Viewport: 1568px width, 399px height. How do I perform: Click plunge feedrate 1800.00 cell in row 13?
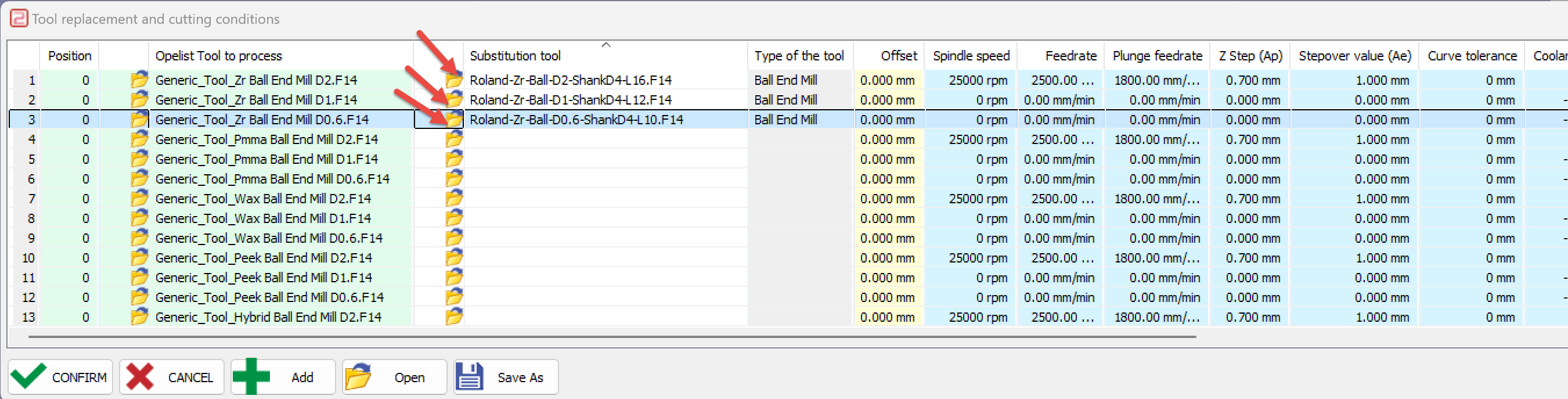(x=1157, y=317)
